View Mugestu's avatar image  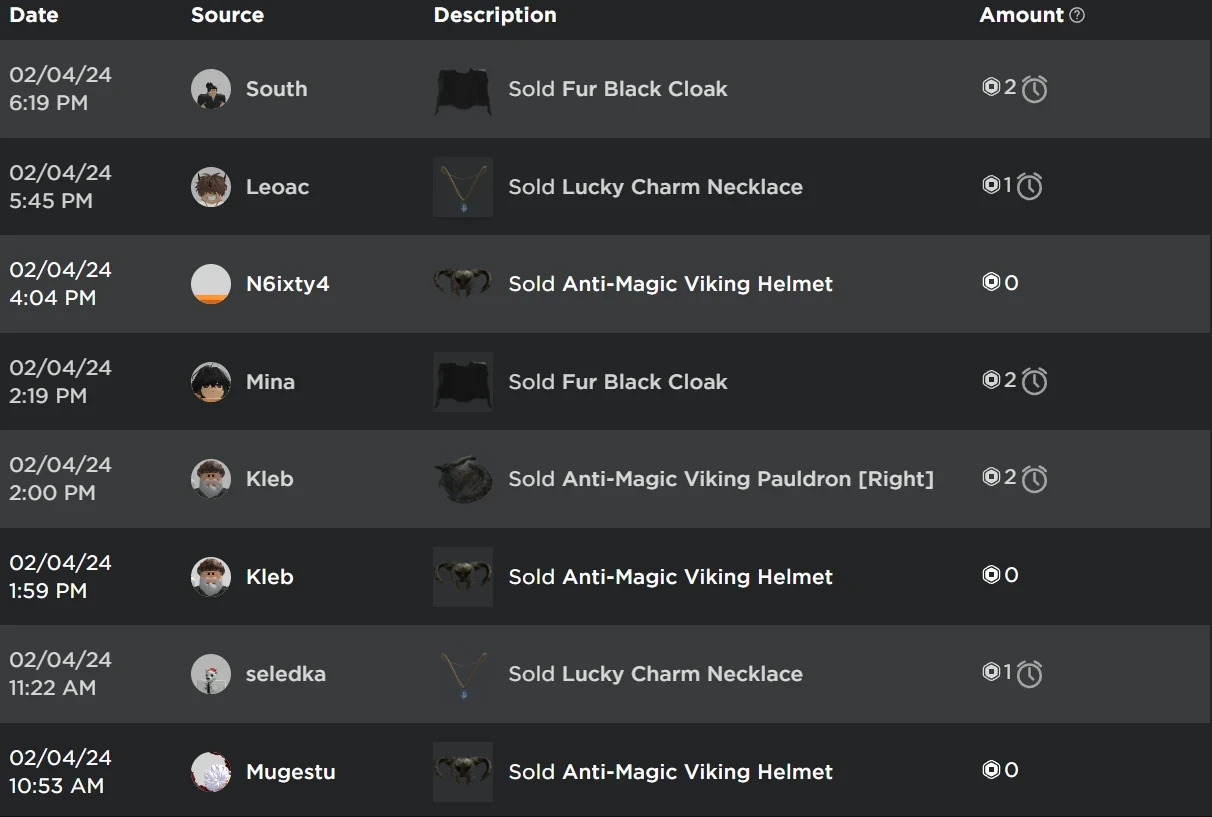tap(210, 770)
